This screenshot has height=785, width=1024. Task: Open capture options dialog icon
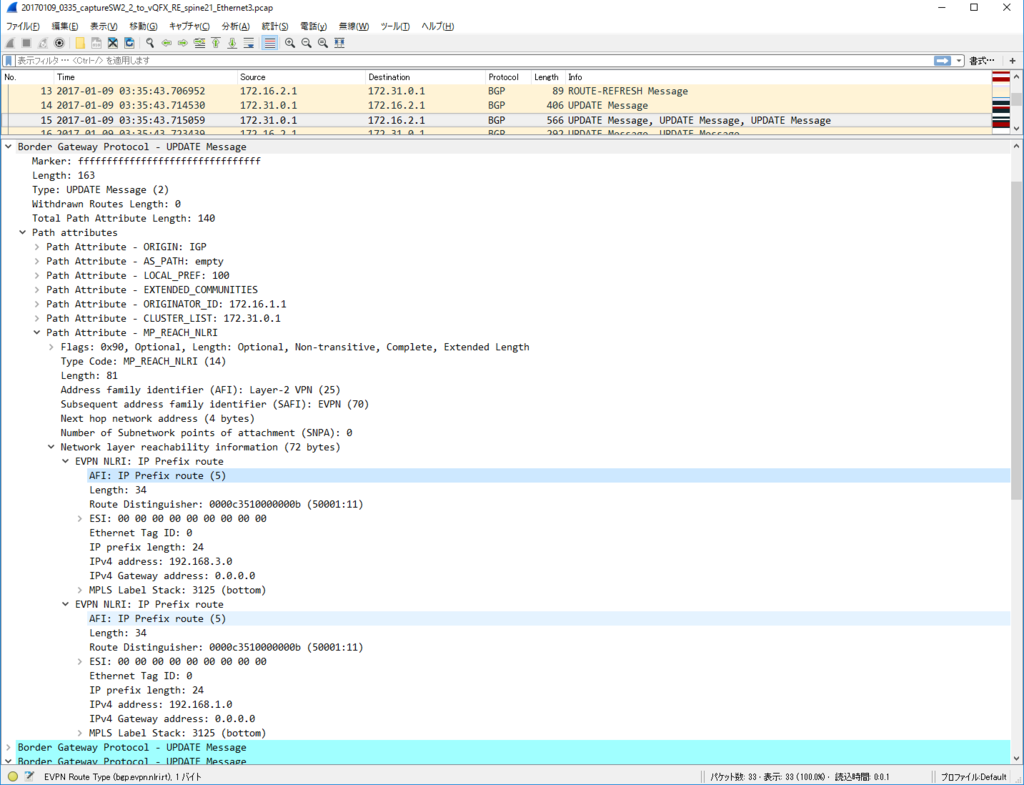pyautogui.click(x=59, y=43)
